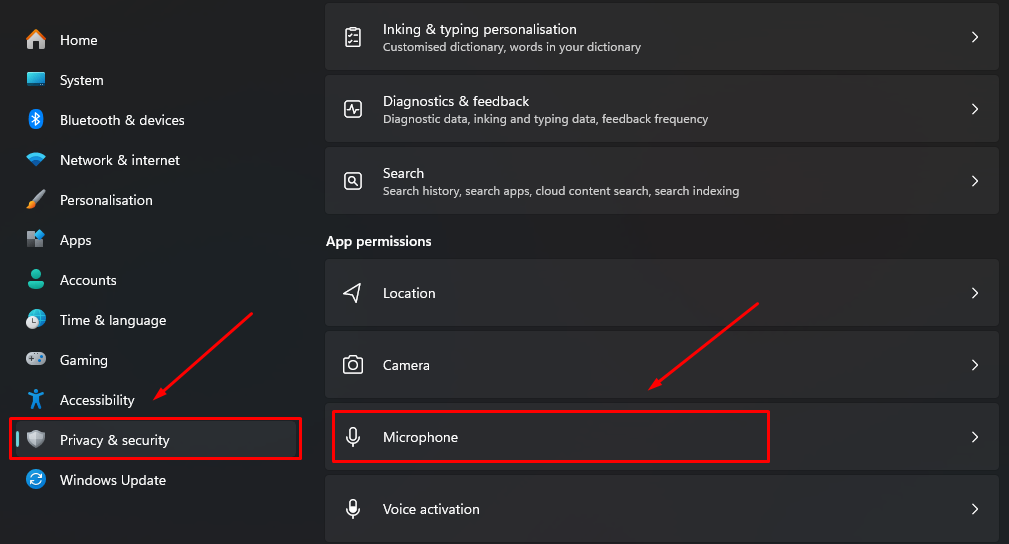Open Inking & typing personalisation title
The width and height of the screenshot is (1009, 544).
pos(479,30)
